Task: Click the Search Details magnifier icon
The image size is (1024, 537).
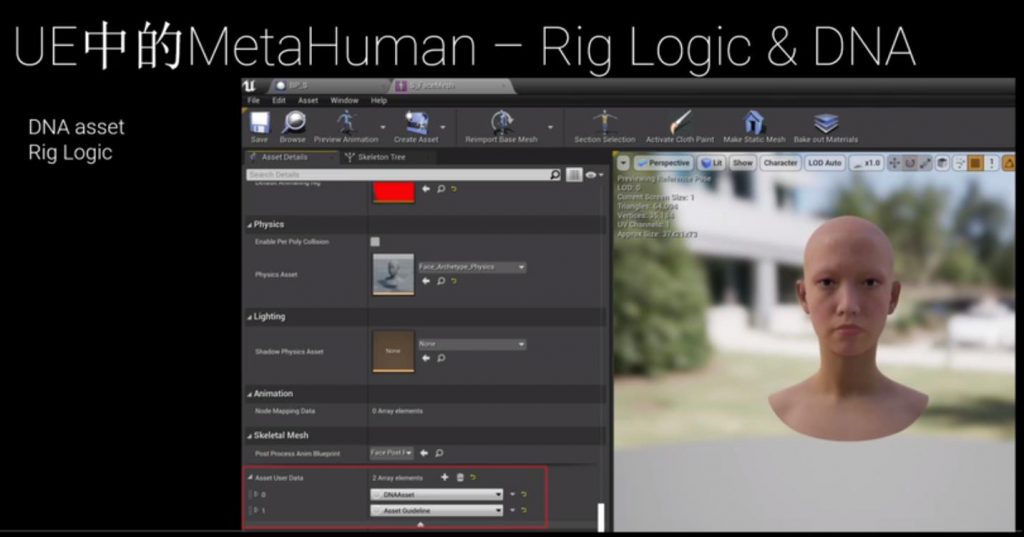Action: click(555, 174)
